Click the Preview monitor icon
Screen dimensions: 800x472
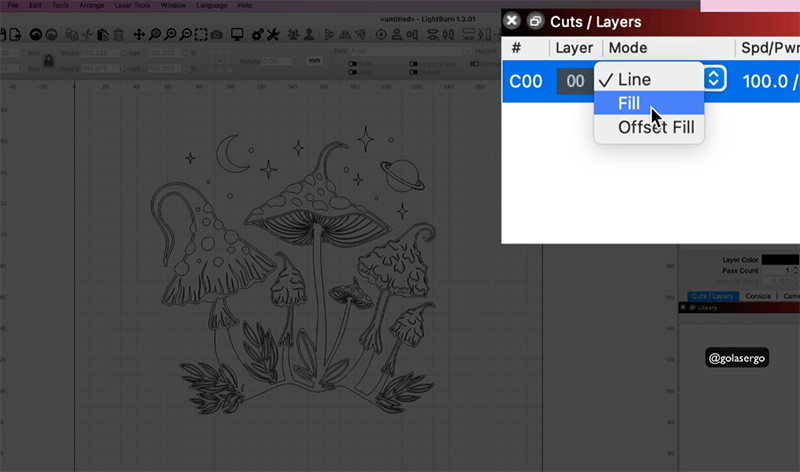point(237,35)
